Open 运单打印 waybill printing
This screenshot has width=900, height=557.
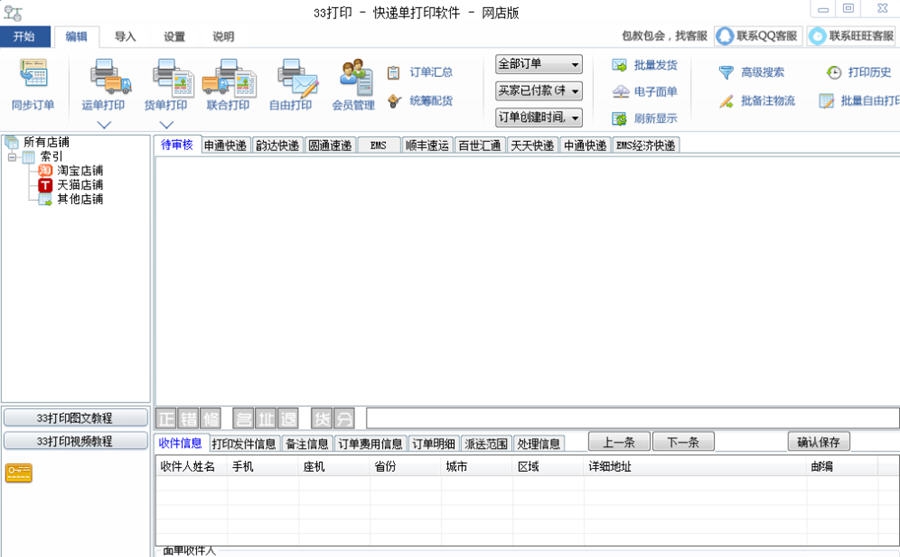(103, 85)
